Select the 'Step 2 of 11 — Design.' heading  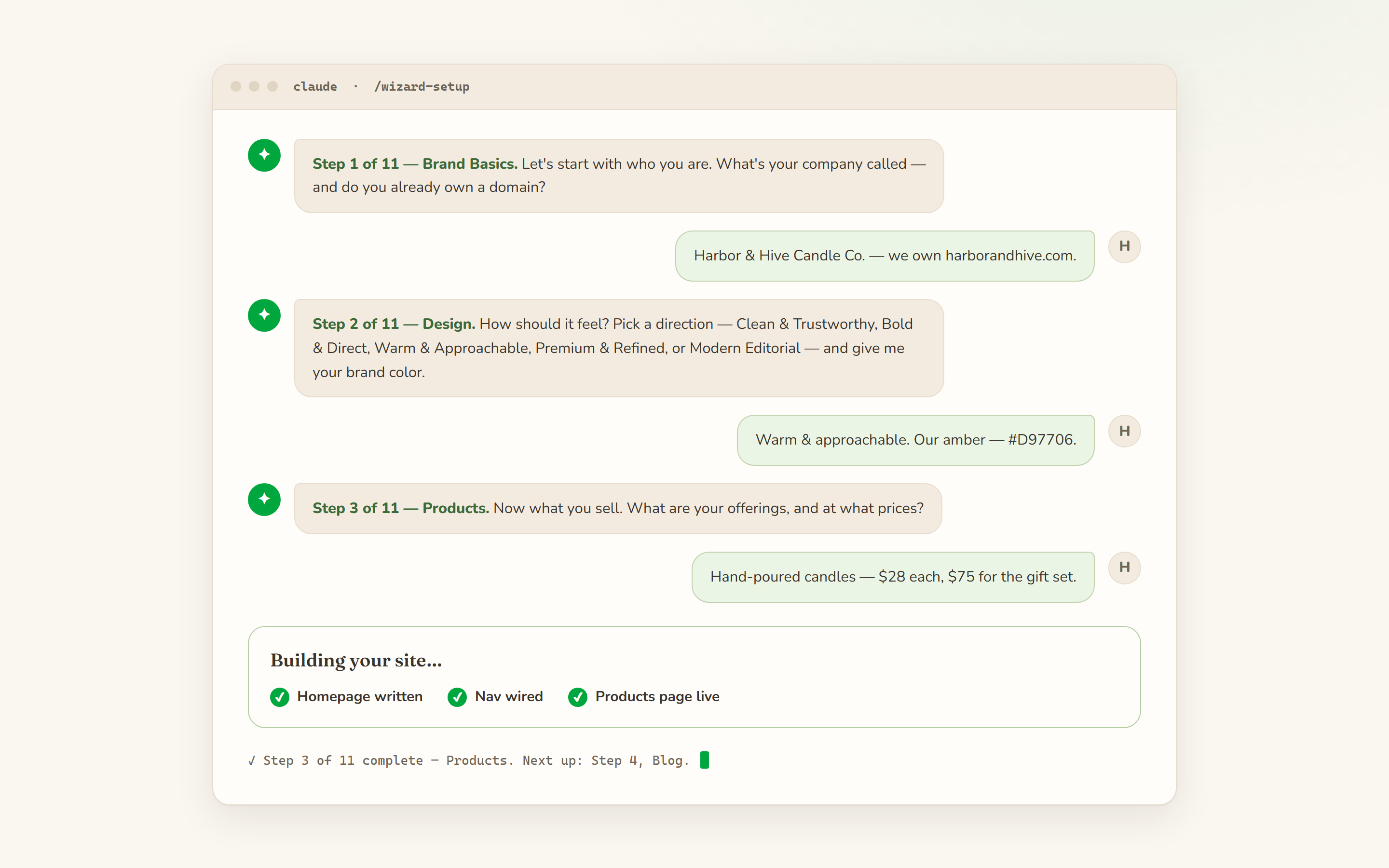[x=394, y=325]
